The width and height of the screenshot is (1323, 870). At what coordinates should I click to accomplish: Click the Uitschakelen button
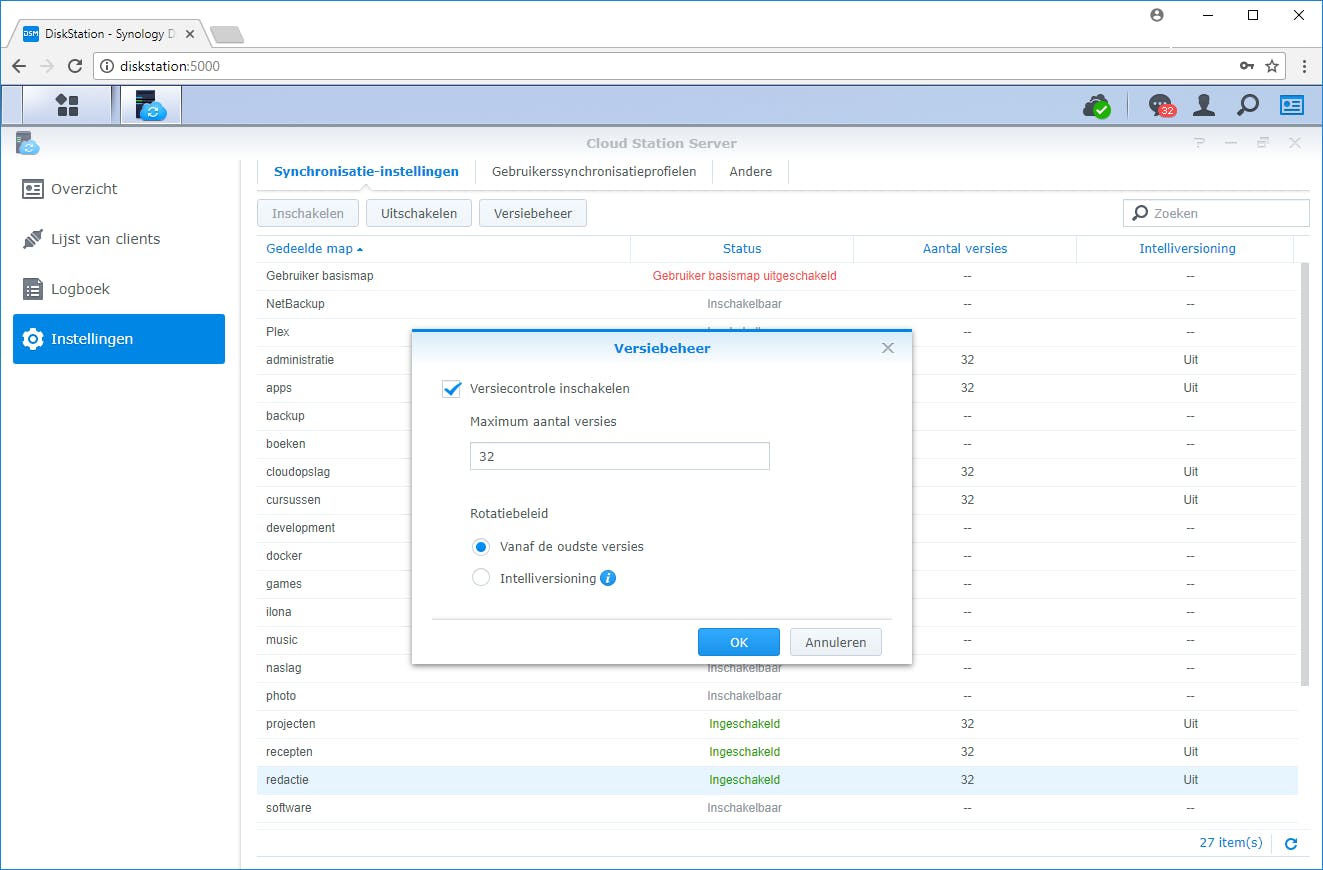[x=418, y=212]
